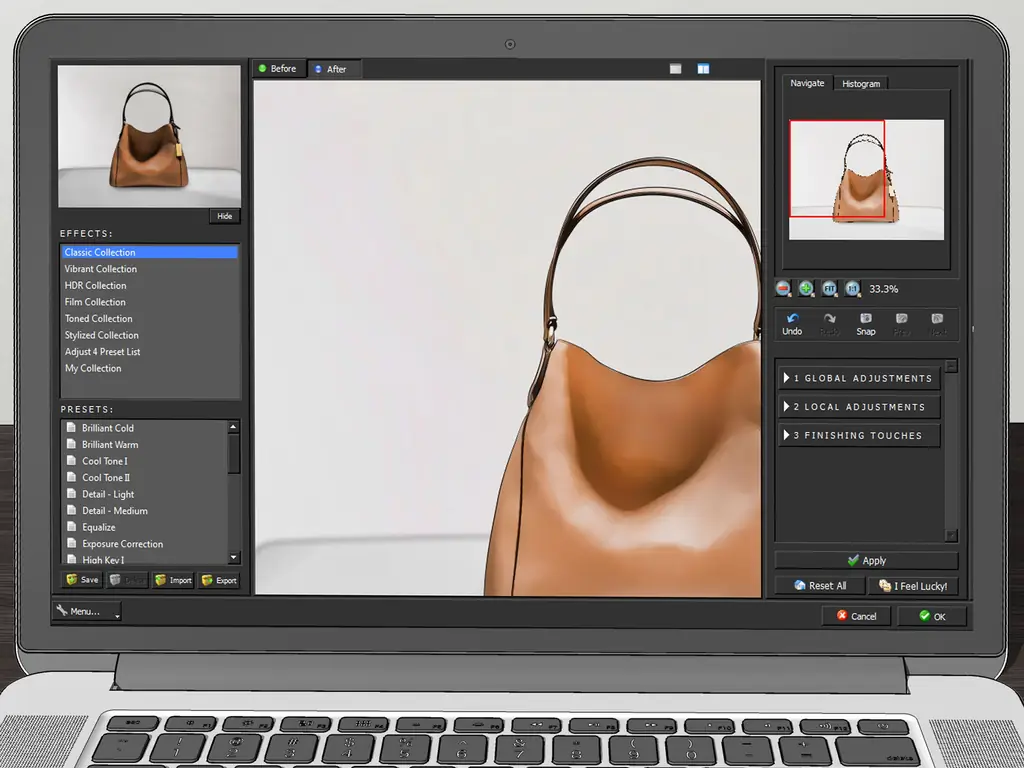1024x768 pixels.
Task: Toggle the After preview view
Action: pos(331,69)
